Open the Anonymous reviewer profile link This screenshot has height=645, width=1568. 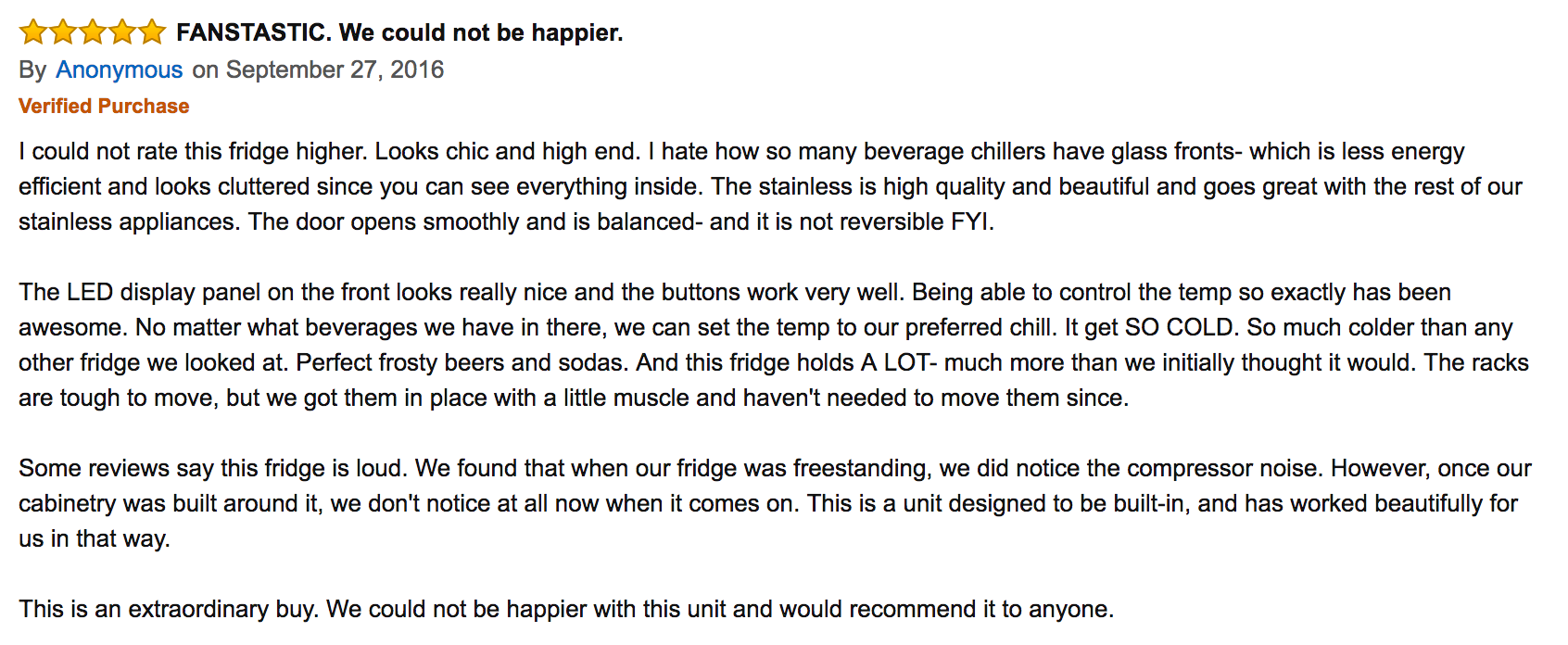pos(120,70)
